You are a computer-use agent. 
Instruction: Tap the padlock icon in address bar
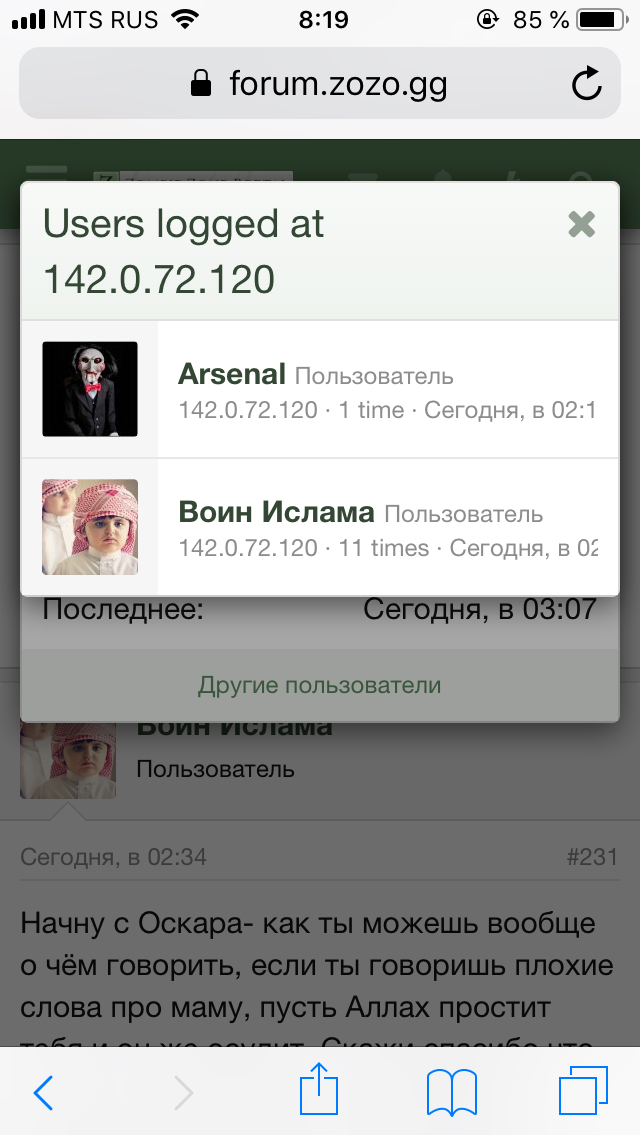[x=201, y=83]
